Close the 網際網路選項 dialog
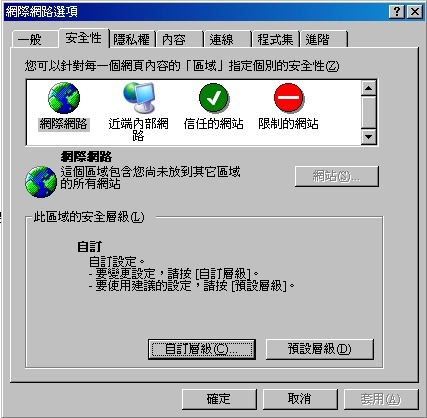The width and height of the screenshot is (427, 418). tap(415, 12)
